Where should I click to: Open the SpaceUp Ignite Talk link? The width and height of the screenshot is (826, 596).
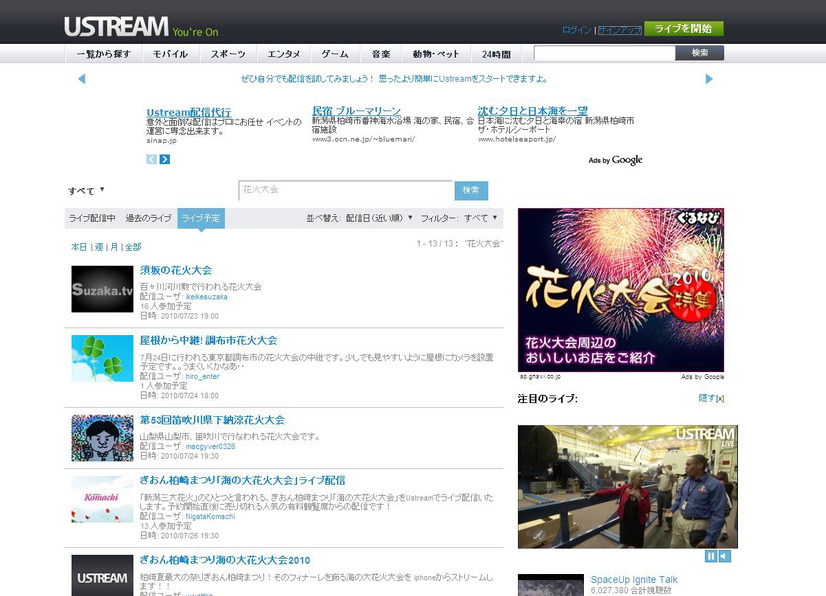[x=634, y=580]
